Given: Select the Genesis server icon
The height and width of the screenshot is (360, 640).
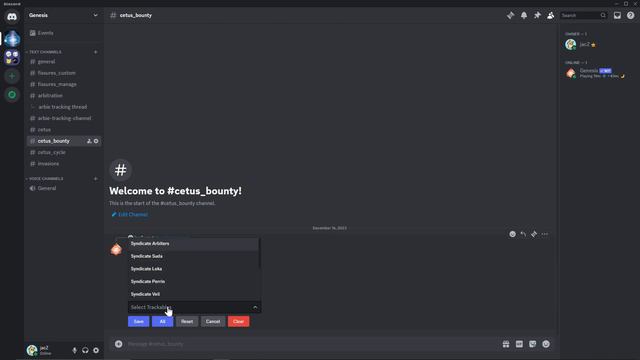Looking at the screenshot, I should [x=12, y=38].
